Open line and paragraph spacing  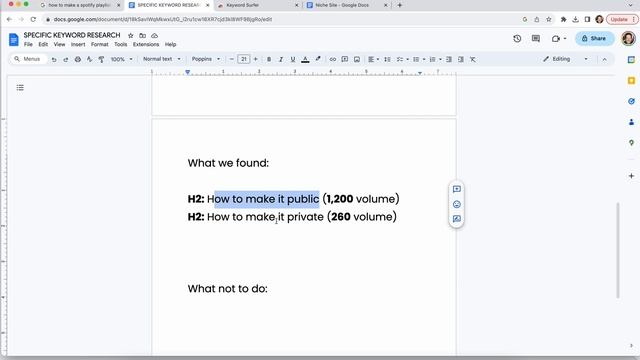click(387, 60)
